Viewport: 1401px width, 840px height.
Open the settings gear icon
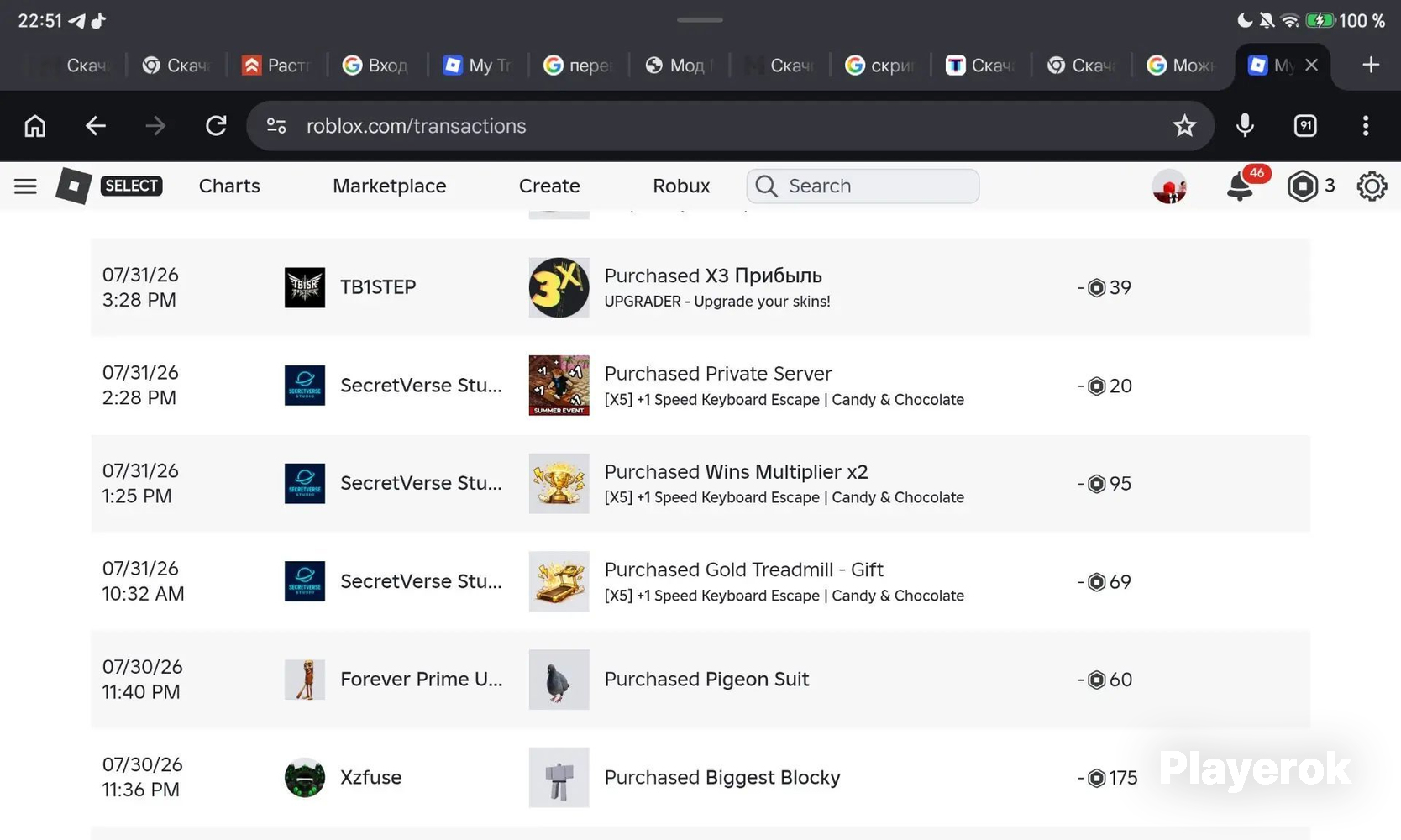pyautogui.click(x=1372, y=186)
